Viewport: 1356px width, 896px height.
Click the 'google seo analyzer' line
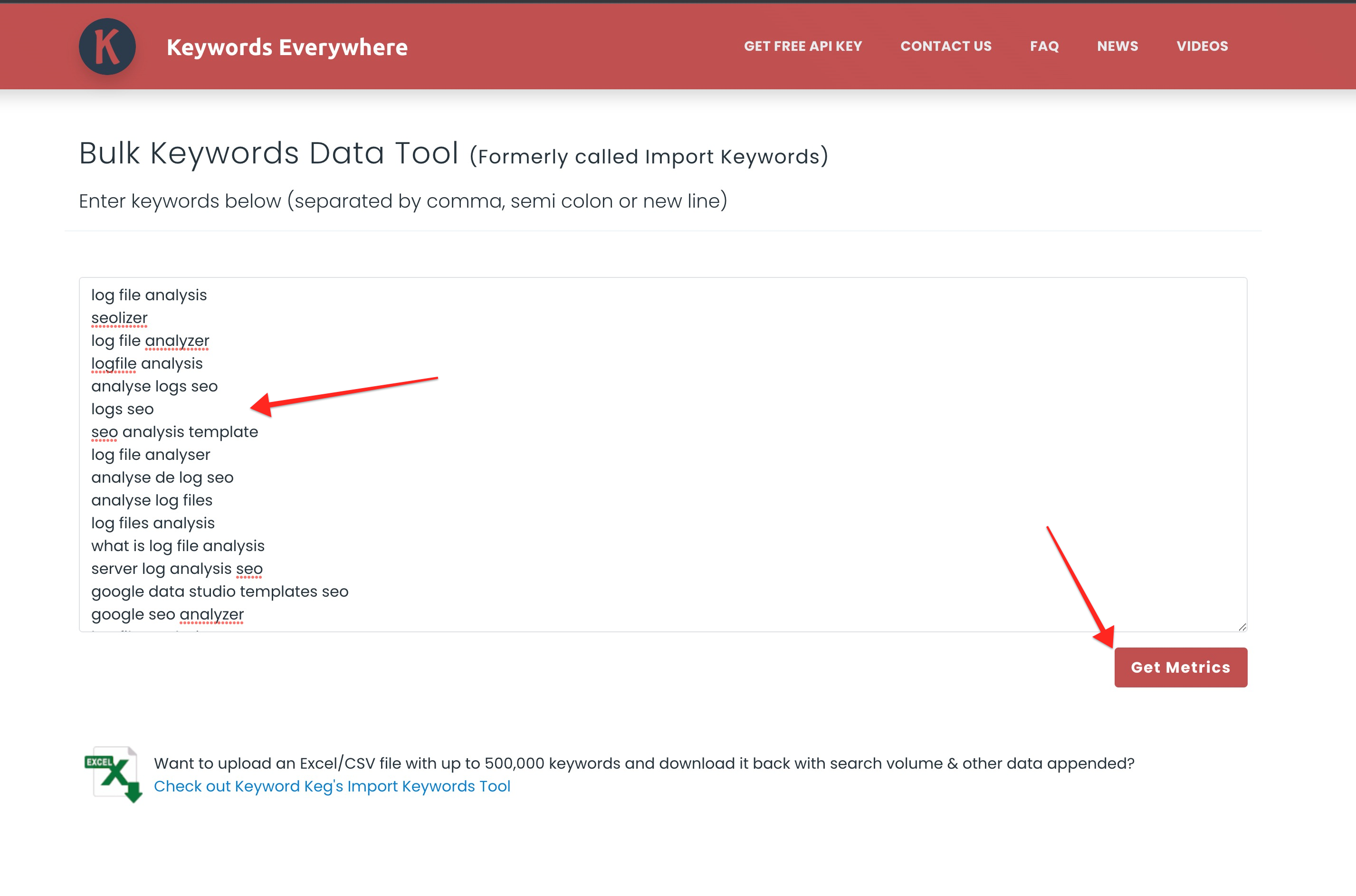click(x=167, y=614)
